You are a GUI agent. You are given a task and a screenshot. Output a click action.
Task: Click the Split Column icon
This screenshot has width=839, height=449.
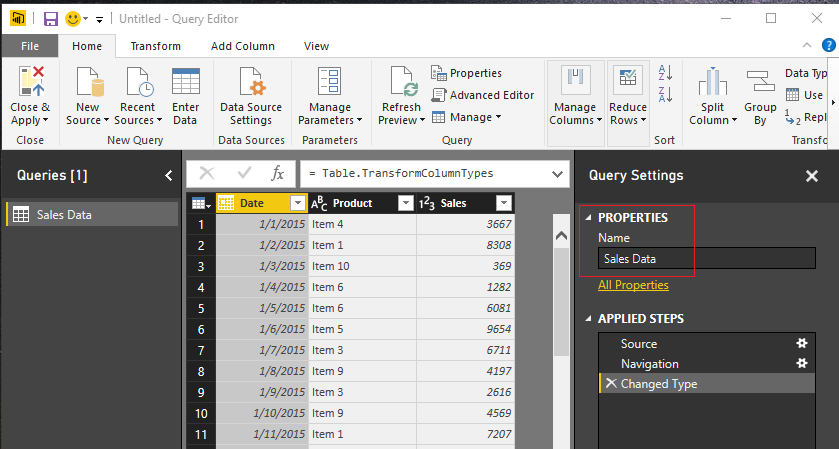(712, 81)
